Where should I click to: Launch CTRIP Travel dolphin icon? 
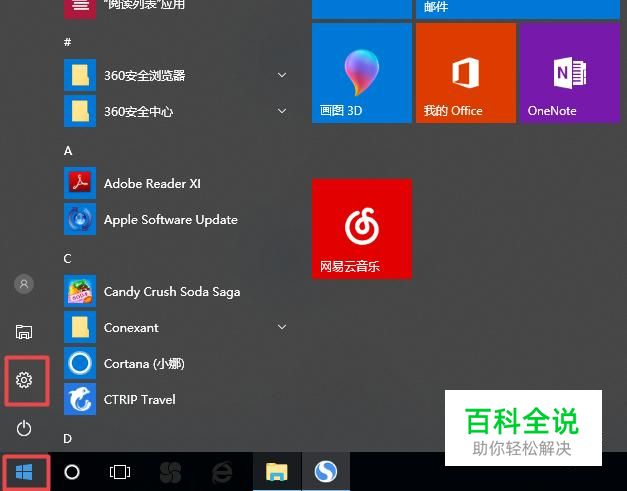[x=80, y=399]
